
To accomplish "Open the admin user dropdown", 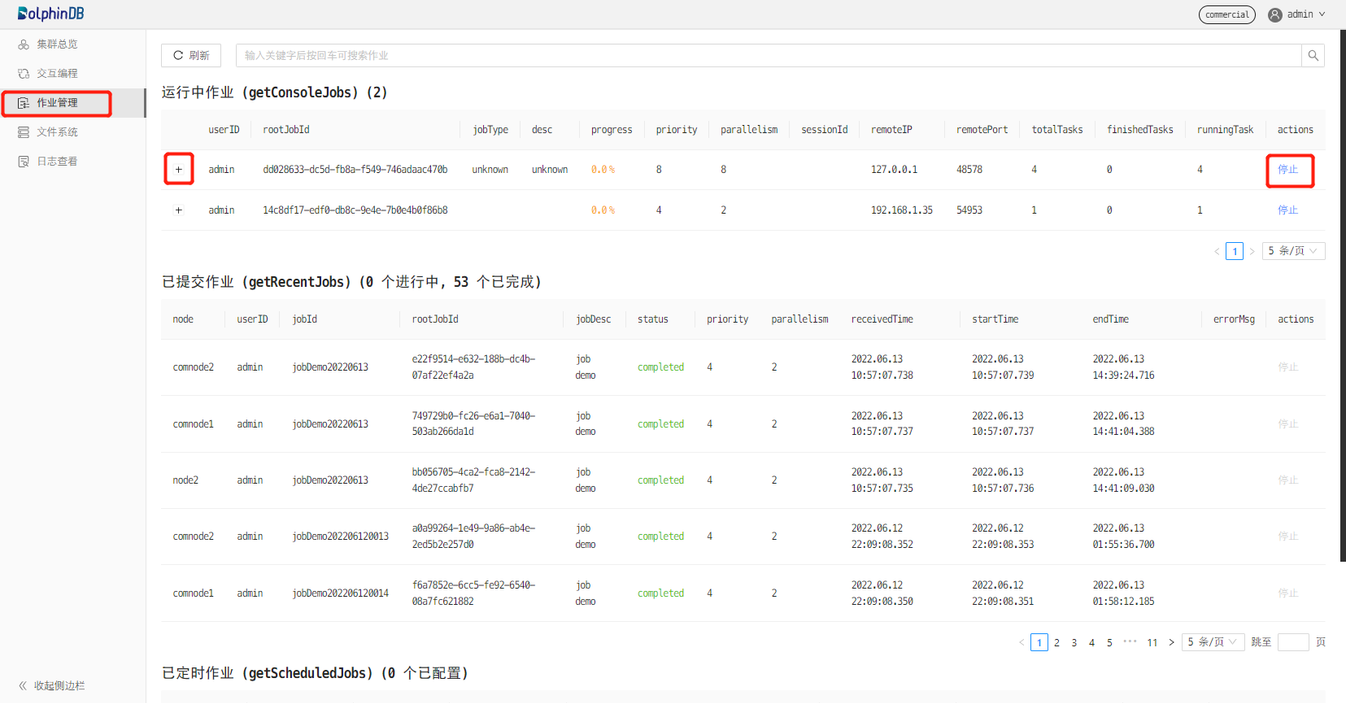I will (1297, 15).
